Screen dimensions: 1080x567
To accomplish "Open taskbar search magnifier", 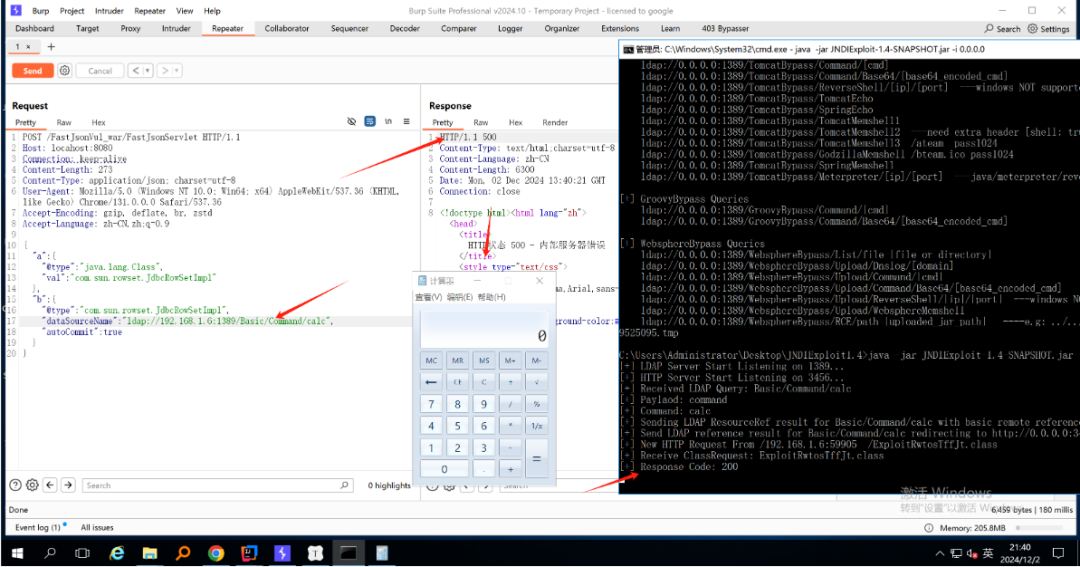I will click(x=50, y=553).
